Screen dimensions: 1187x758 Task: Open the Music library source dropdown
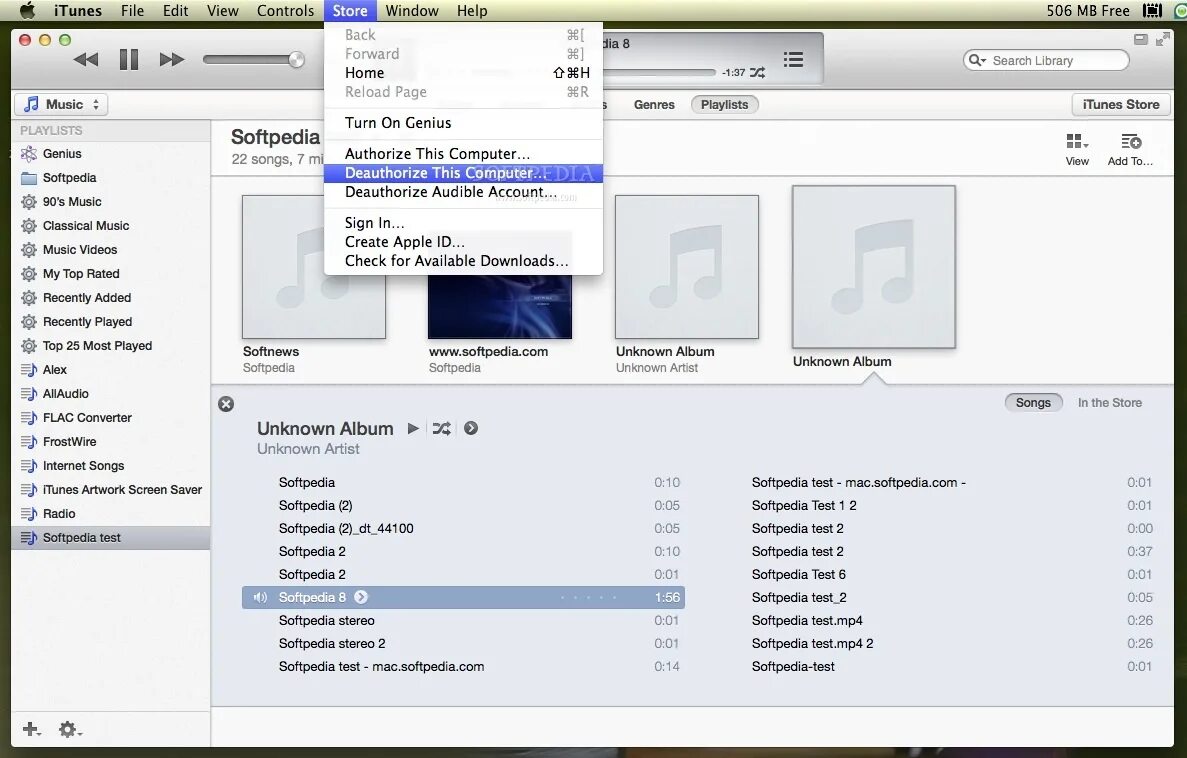pyautogui.click(x=60, y=104)
